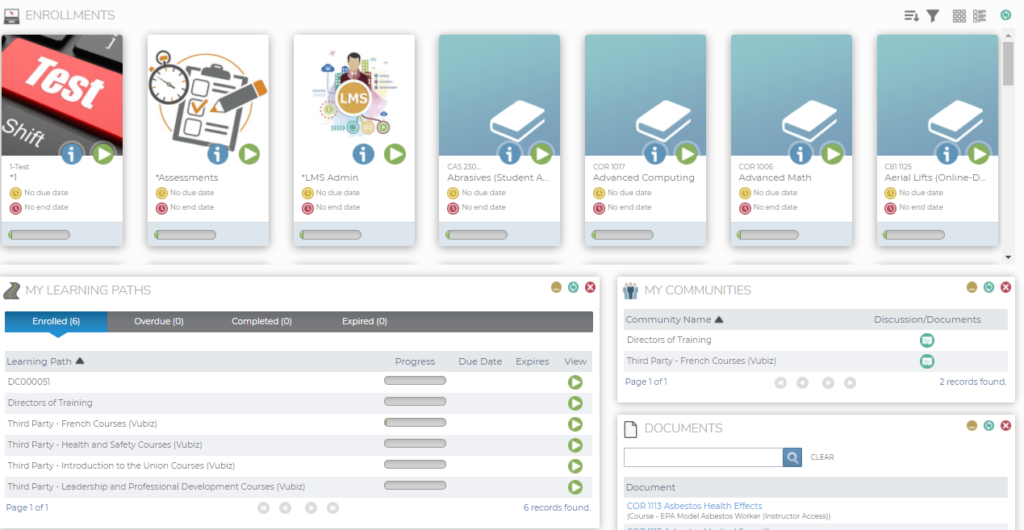Click the DC000051 progress bar
Image resolution: width=1024 pixels, height=530 pixels.
(415, 381)
